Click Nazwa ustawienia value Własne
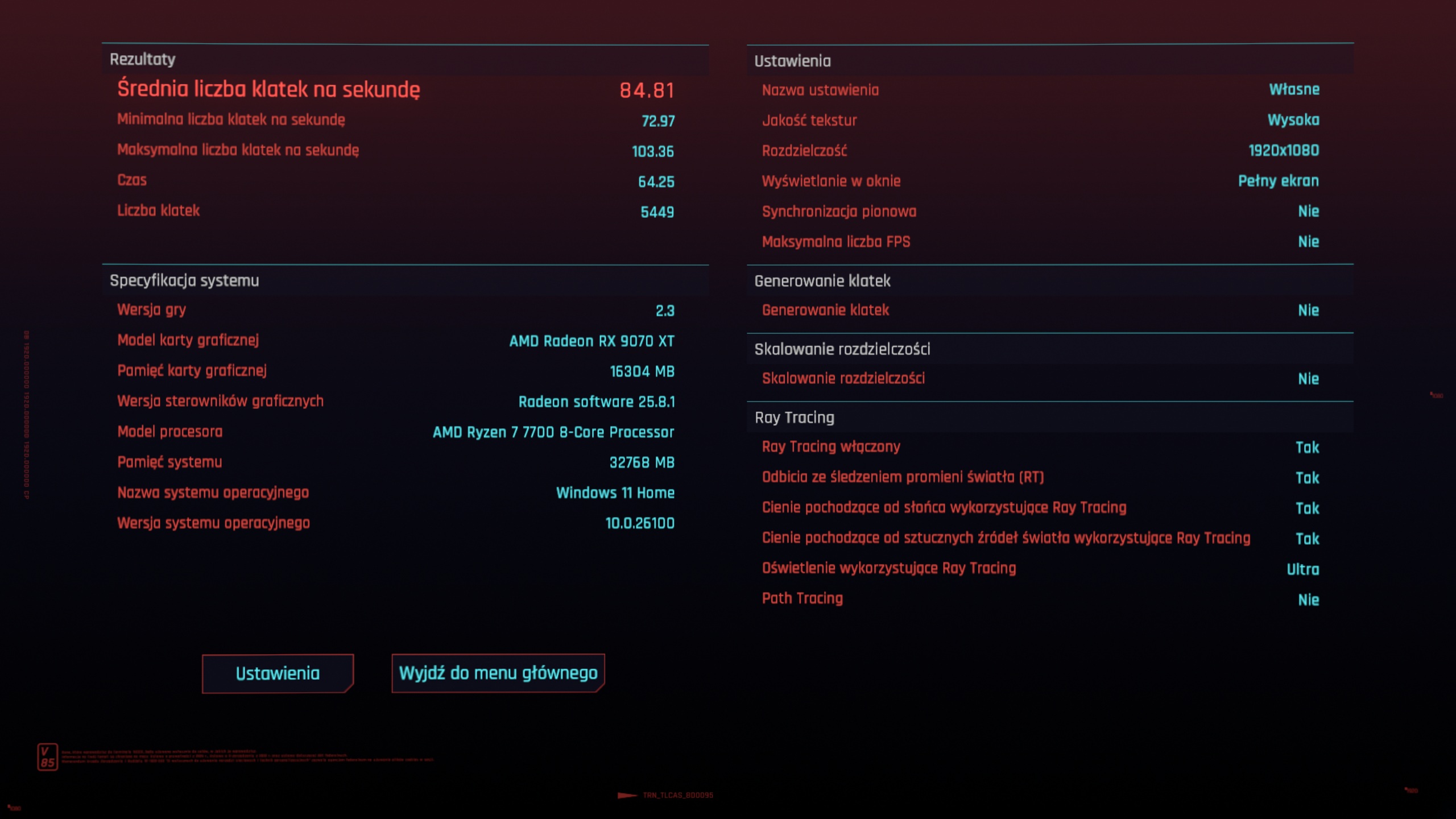 (x=1294, y=89)
